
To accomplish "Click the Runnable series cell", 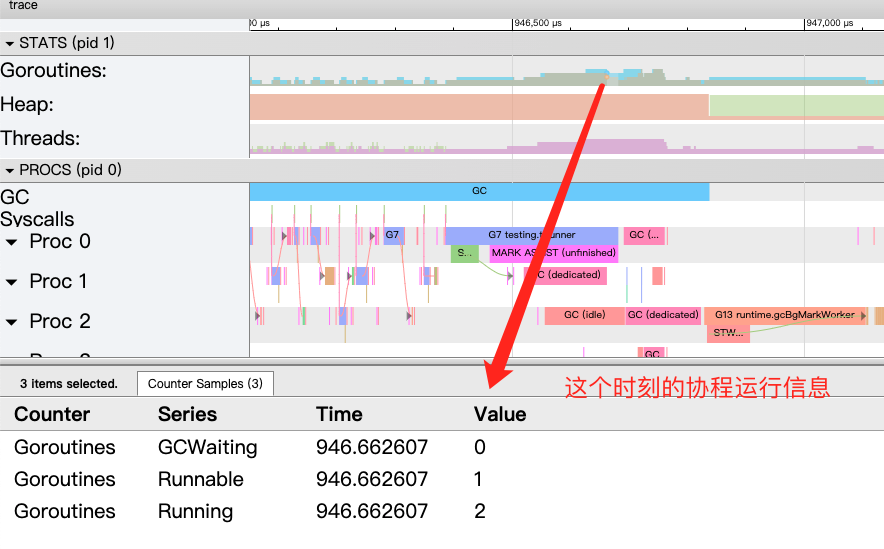I will coord(201,480).
